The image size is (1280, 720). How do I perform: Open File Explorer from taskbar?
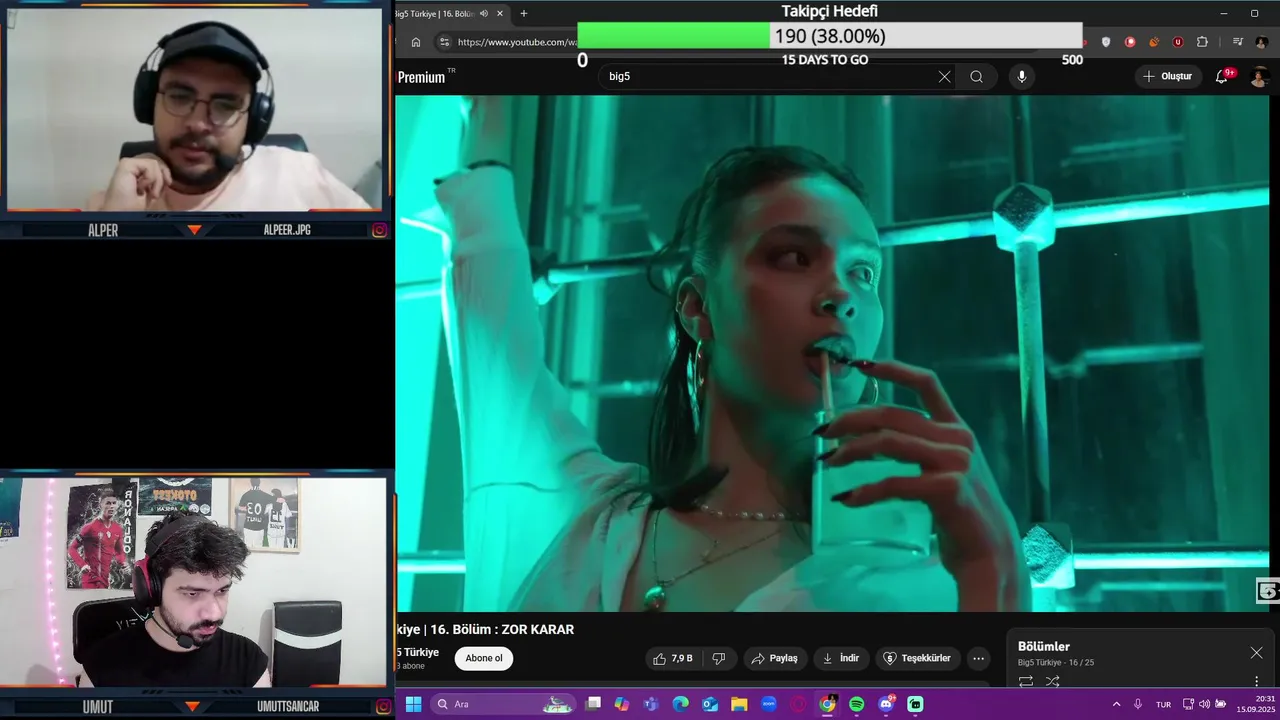[739, 704]
